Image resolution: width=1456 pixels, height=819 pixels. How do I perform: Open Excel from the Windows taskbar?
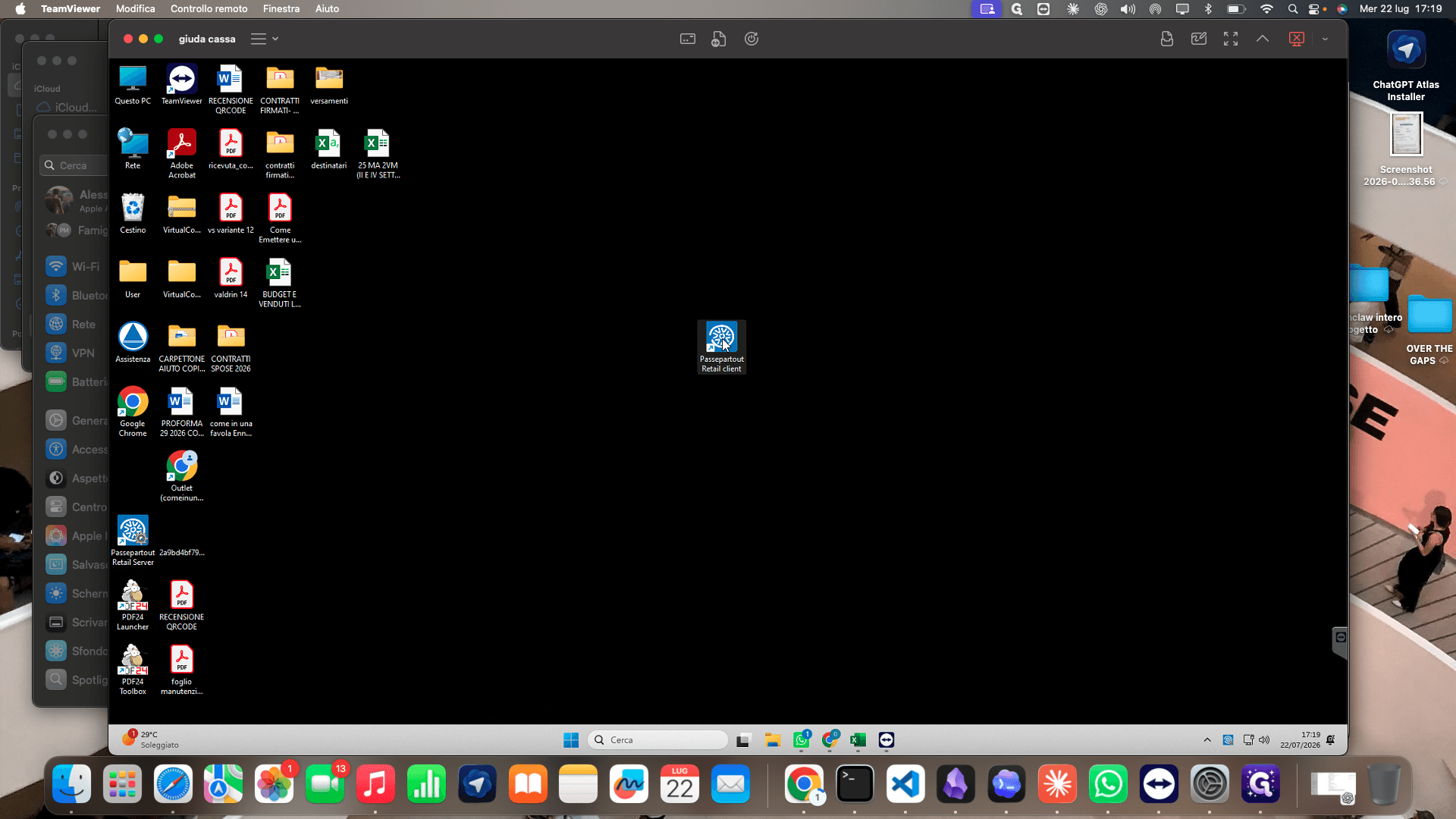coord(858,740)
